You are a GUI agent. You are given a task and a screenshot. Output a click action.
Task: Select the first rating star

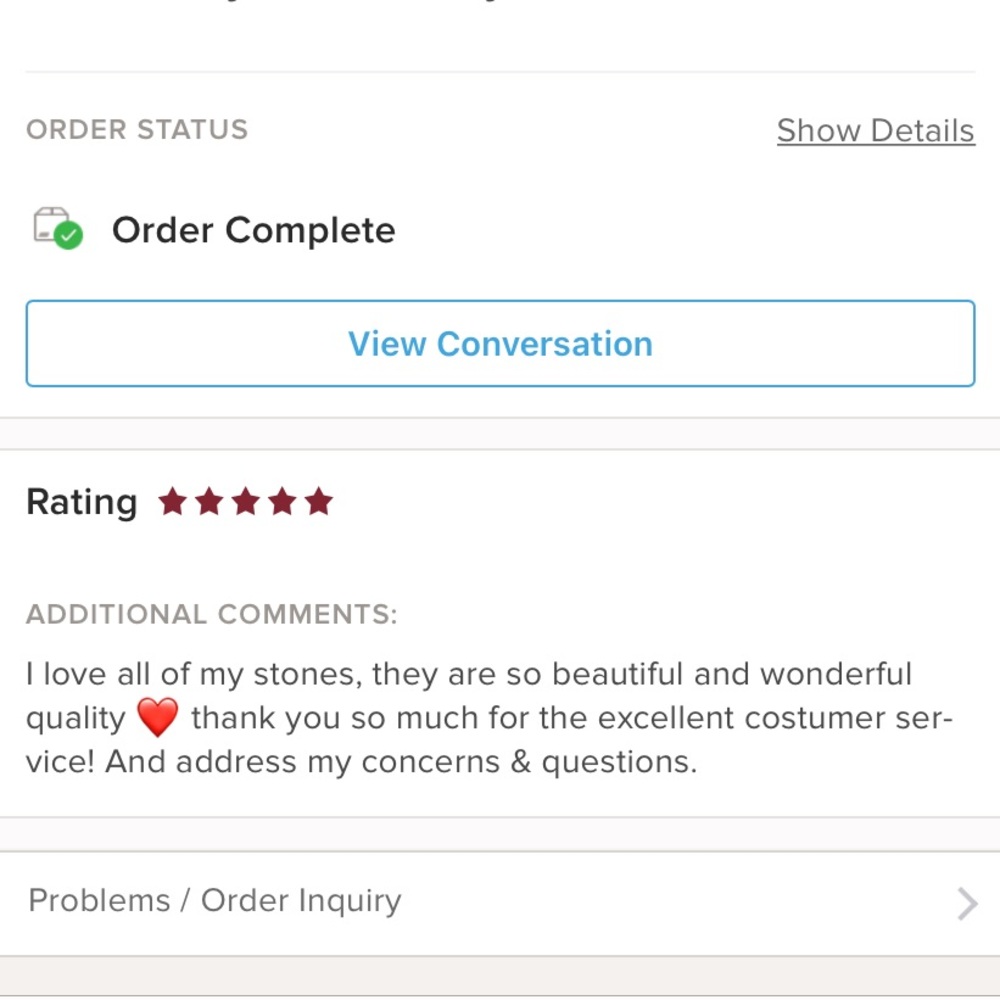[x=173, y=501]
